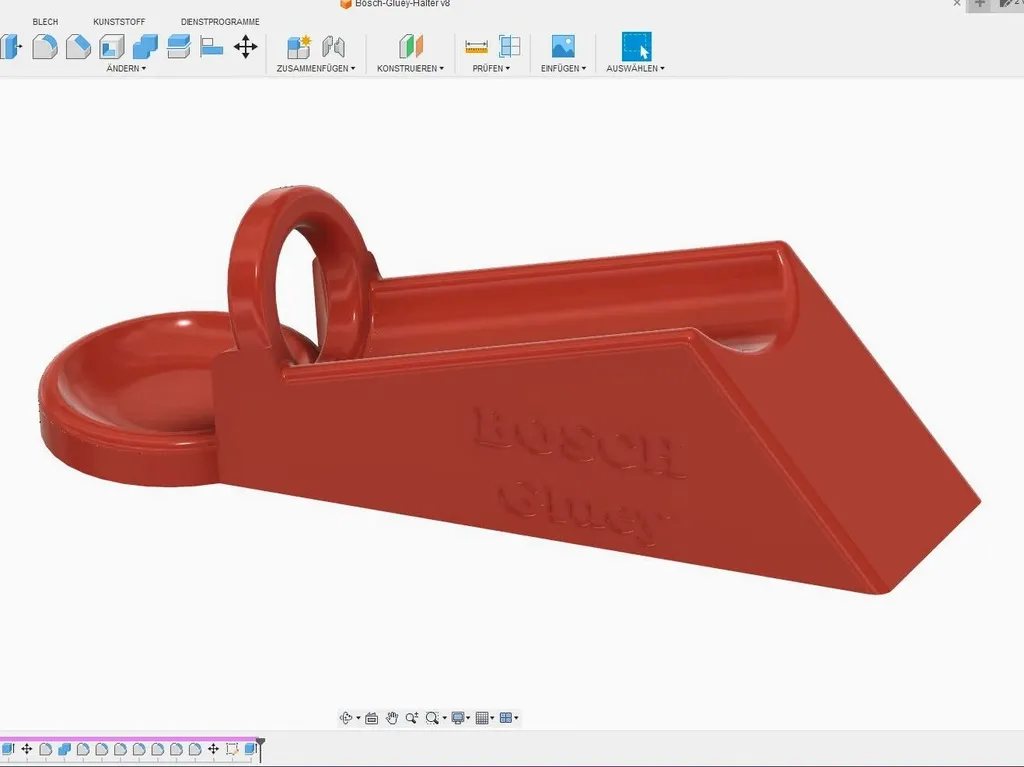Select the Chamfer tool in the toolbar
Image resolution: width=1024 pixels, height=767 pixels.
[78, 46]
